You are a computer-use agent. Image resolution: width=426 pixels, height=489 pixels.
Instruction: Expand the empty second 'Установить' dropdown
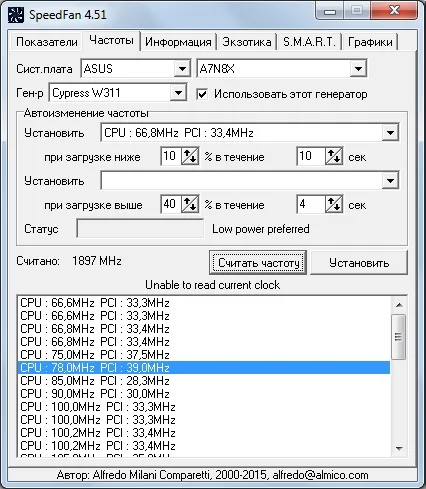pyautogui.click(x=390, y=181)
